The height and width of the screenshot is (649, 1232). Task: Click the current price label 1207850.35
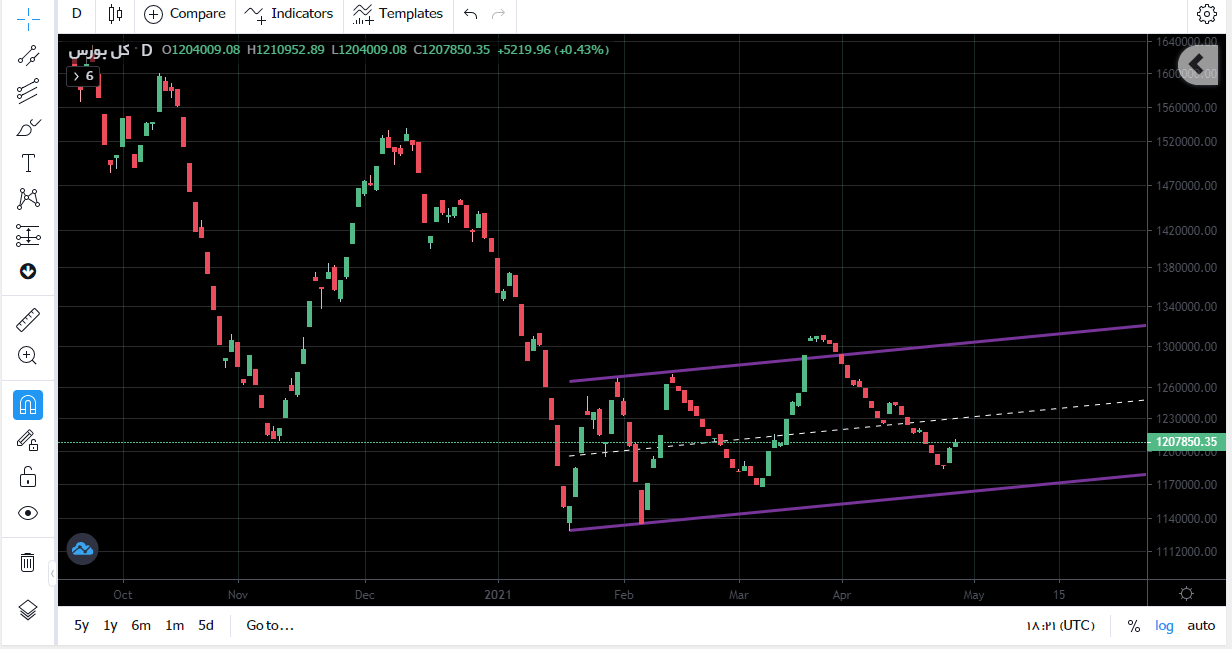(x=1185, y=442)
